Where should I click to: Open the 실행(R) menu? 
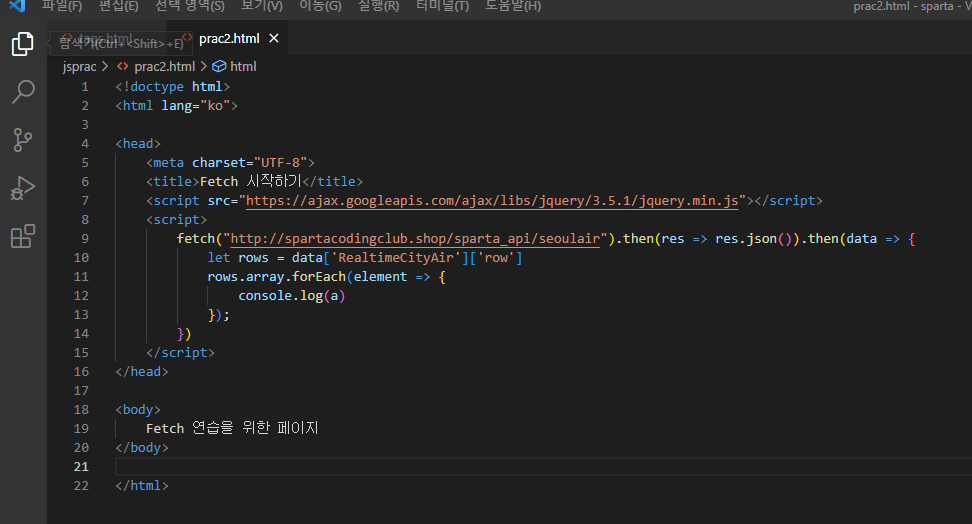pyautogui.click(x=378, y=6)
